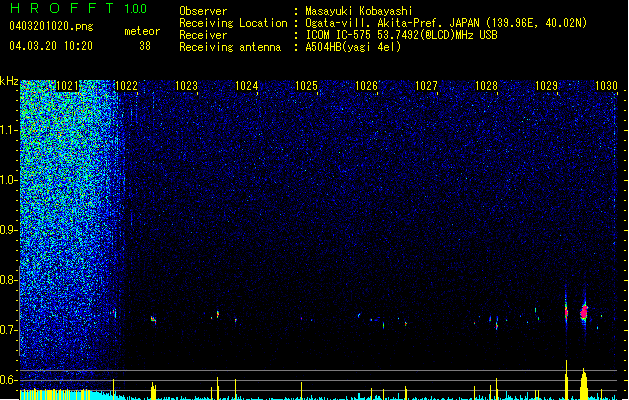The width and height of the screenshot is (629, 400).
Task: Click the 1024 time marker
Action: click(x=246, y=86)
